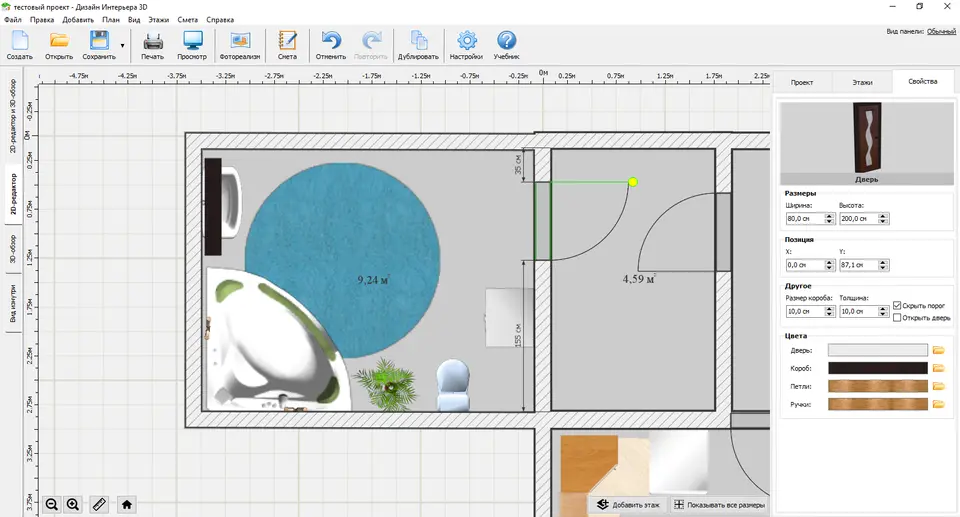Adjust the X position stepper
Image resolution: width=960 pixels, height=517 pixels.
click(830, 265)
